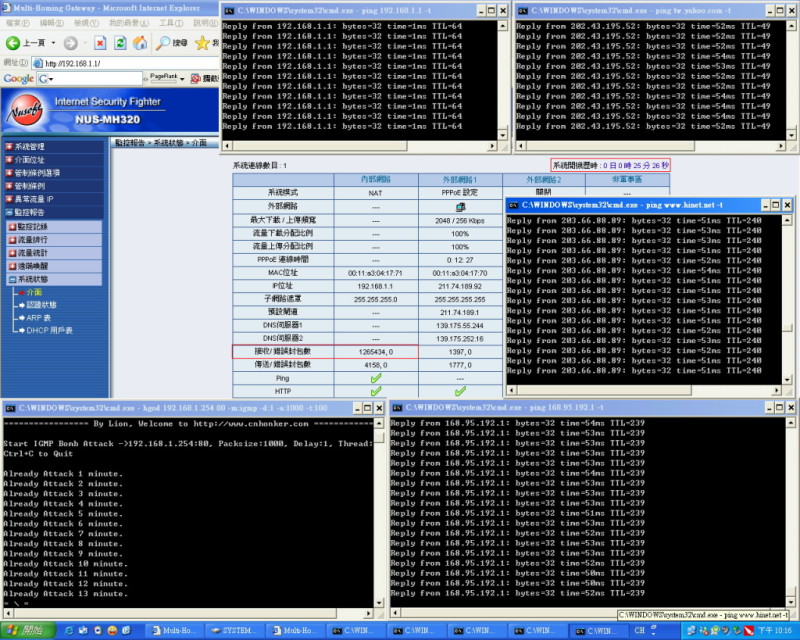Click the 內部網路 check mark in the HTTP row
Viewport: 800px width, 640px height.
pos(376,391)
